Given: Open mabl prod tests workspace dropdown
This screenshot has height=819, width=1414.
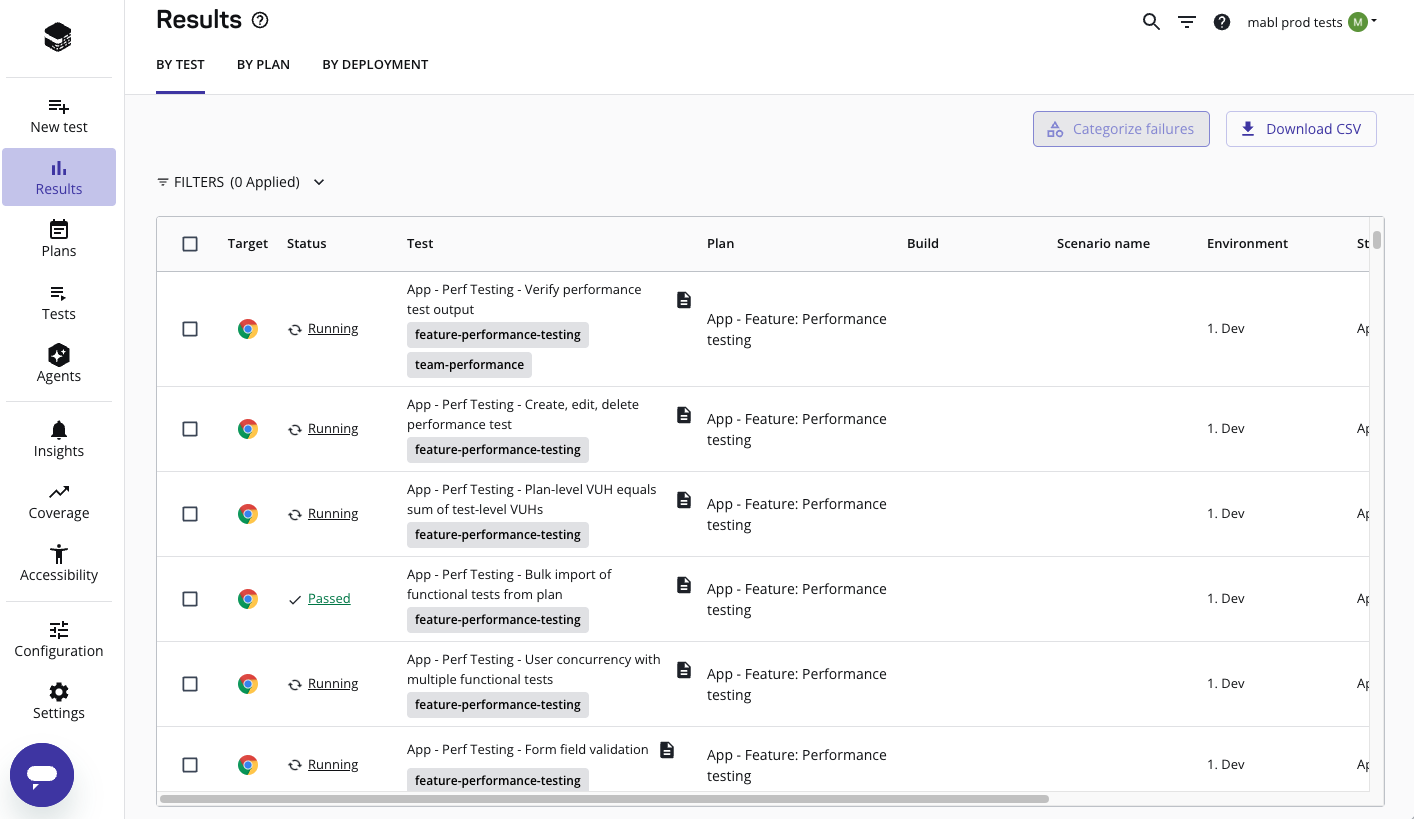Looking at the screenshot, I should [x=1312, y=22].
